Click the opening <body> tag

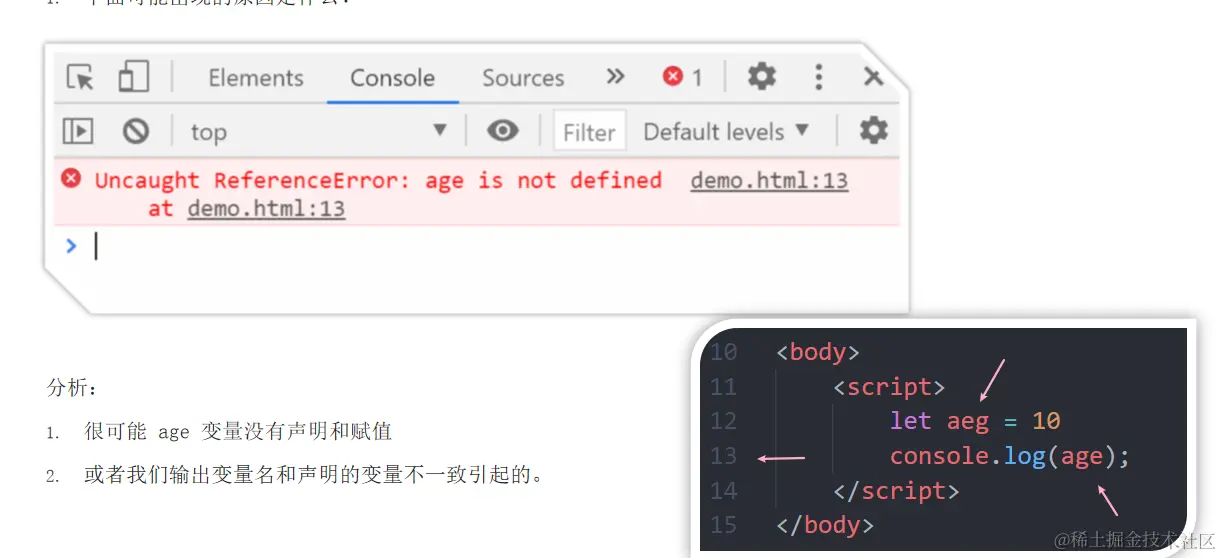tap(817, 352)
